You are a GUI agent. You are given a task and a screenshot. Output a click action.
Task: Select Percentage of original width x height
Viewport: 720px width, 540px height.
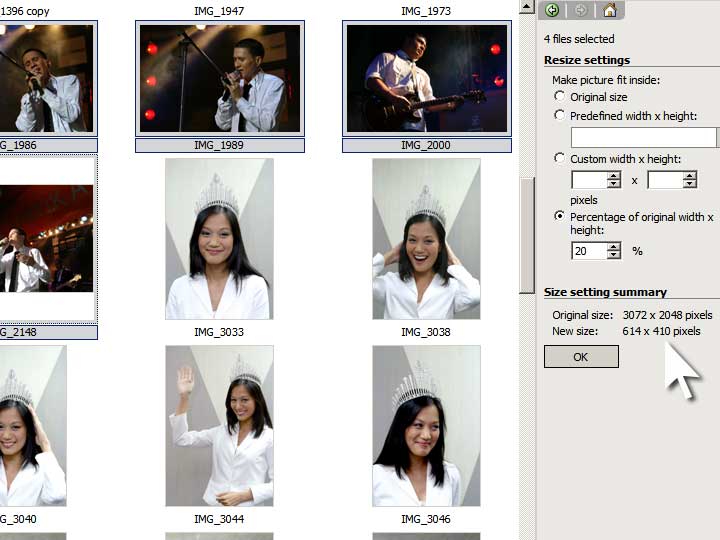(x=559, y=216)
